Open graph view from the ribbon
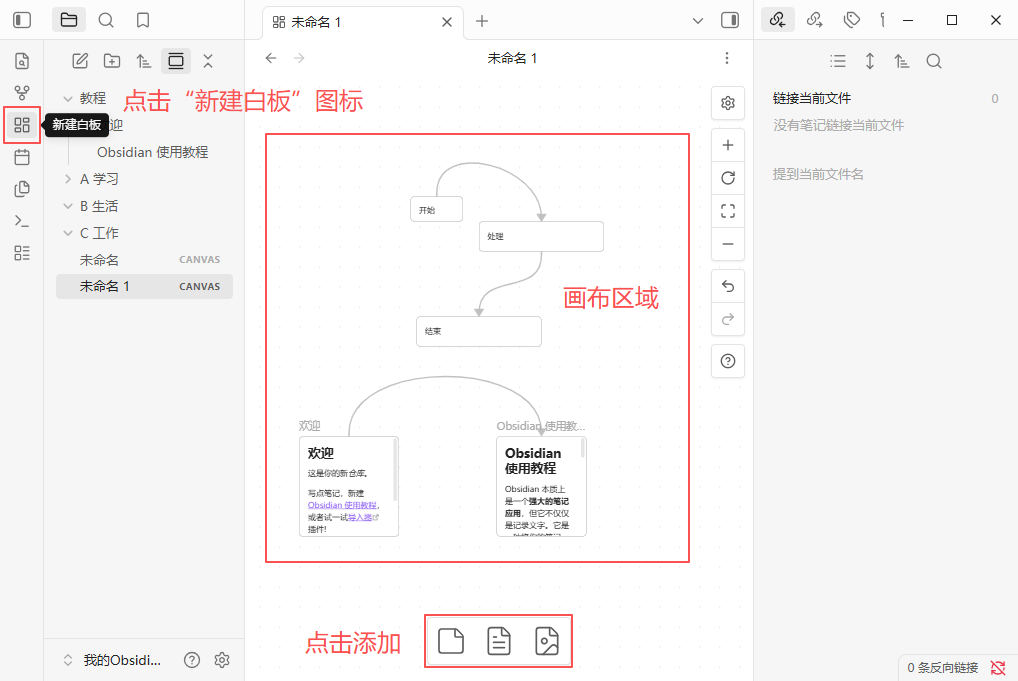The width and height of the screenshot is (1018, 681). [x=22, y=93]
